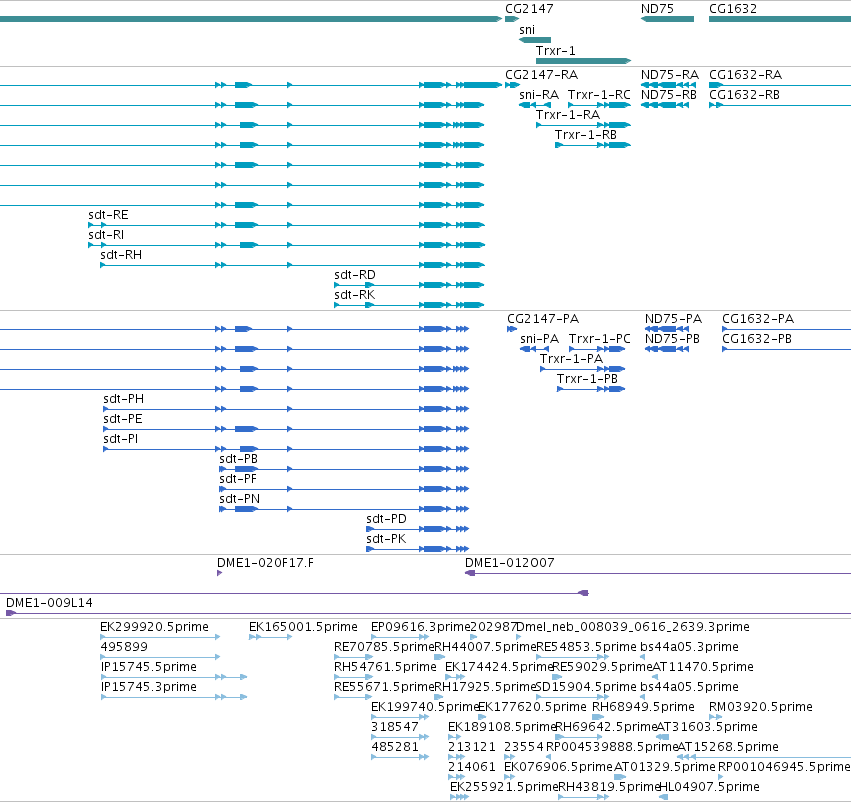
Task: Open the RM03920.5prime EST label
Action: click(760, 707)
